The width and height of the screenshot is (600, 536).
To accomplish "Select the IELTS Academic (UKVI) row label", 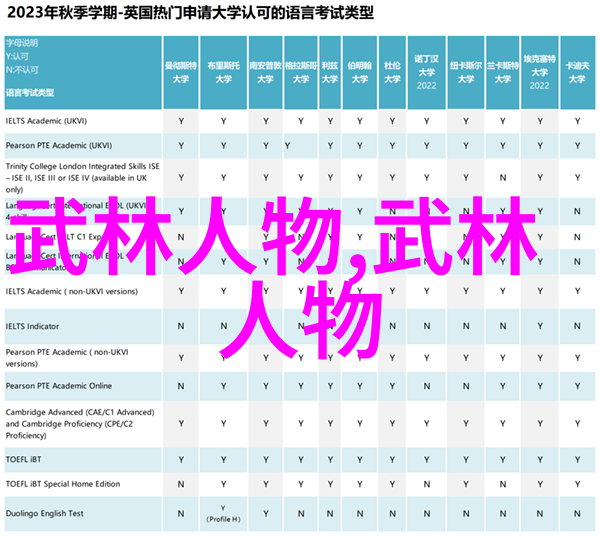I will pyautogui.click(x=46, y=121).
